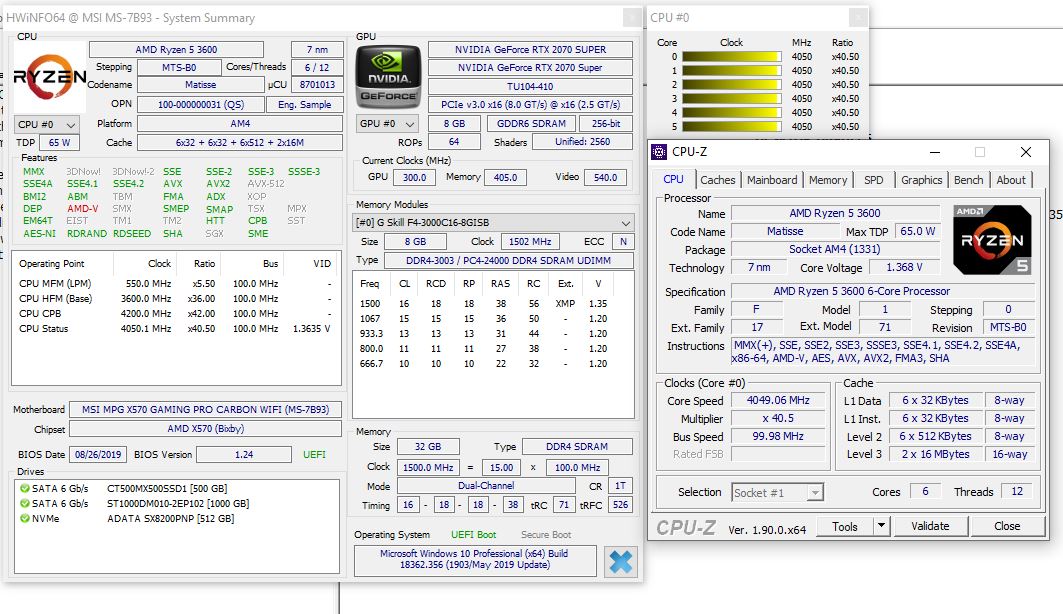Click green check icon beside ST1000DM010 drive
Screen dimensions: 1063x614
coord(24,504)
